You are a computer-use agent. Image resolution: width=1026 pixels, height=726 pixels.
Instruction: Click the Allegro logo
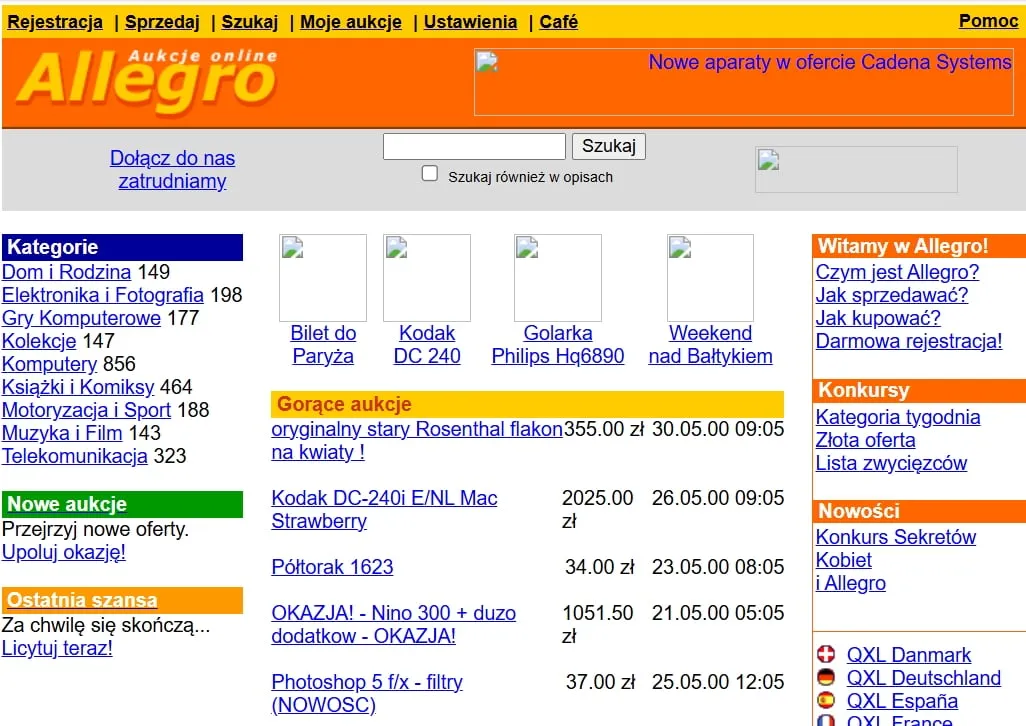coord(147,80)
